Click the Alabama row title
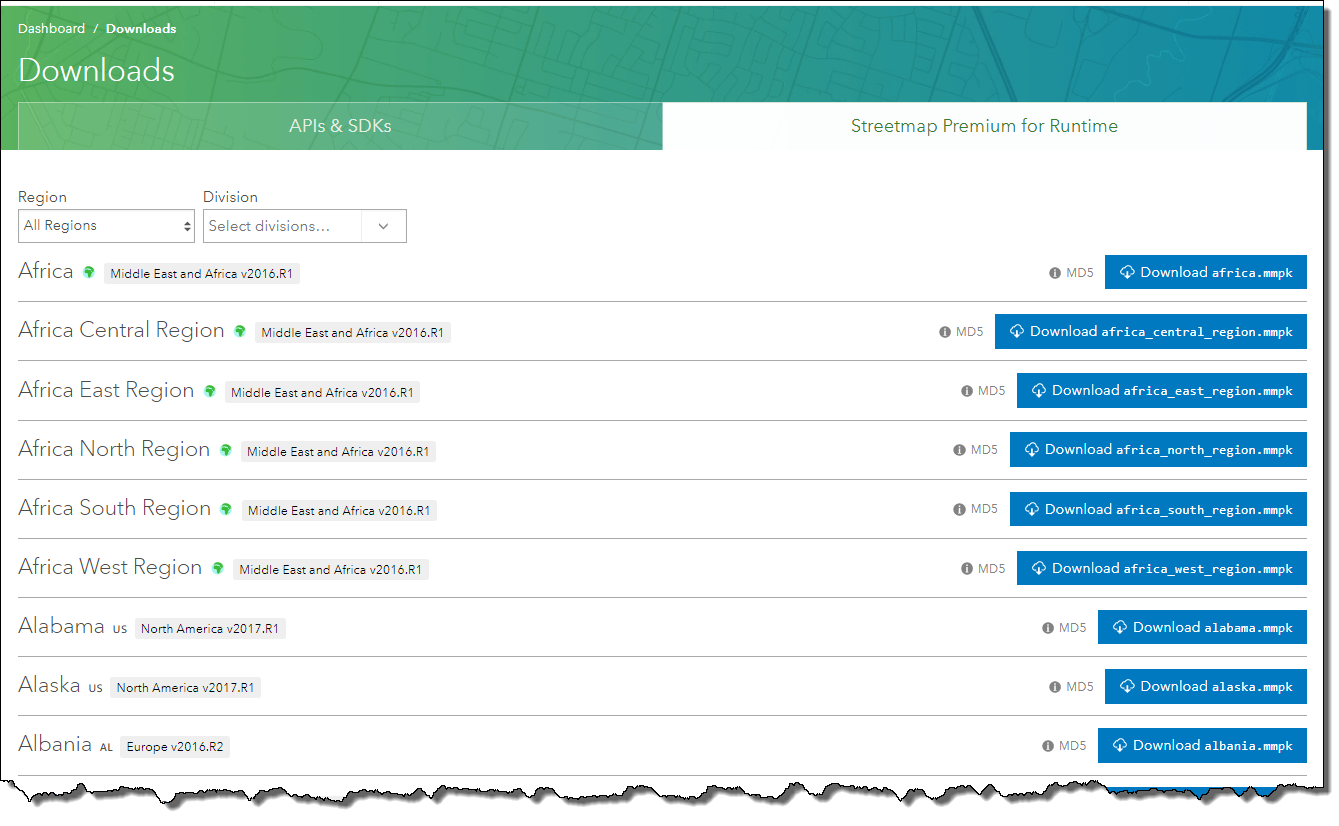Screen dimensions: 1339x826 (61, 626)
